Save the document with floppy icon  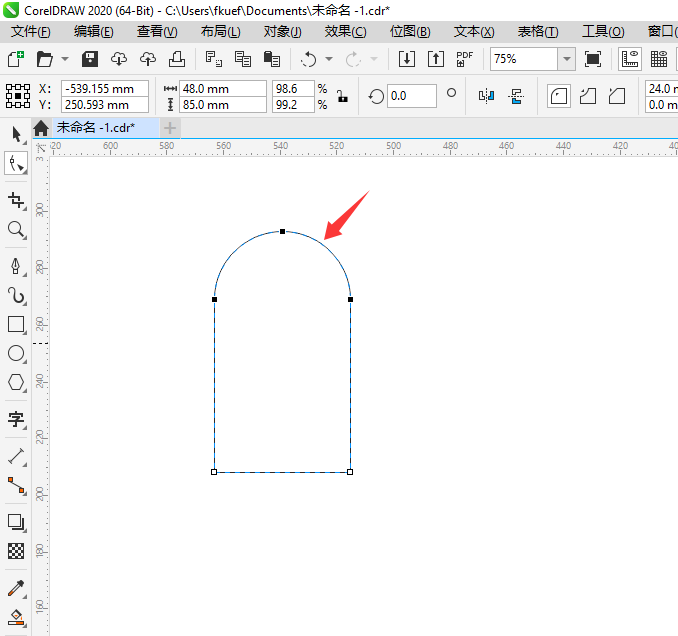(x=90, y=59)
